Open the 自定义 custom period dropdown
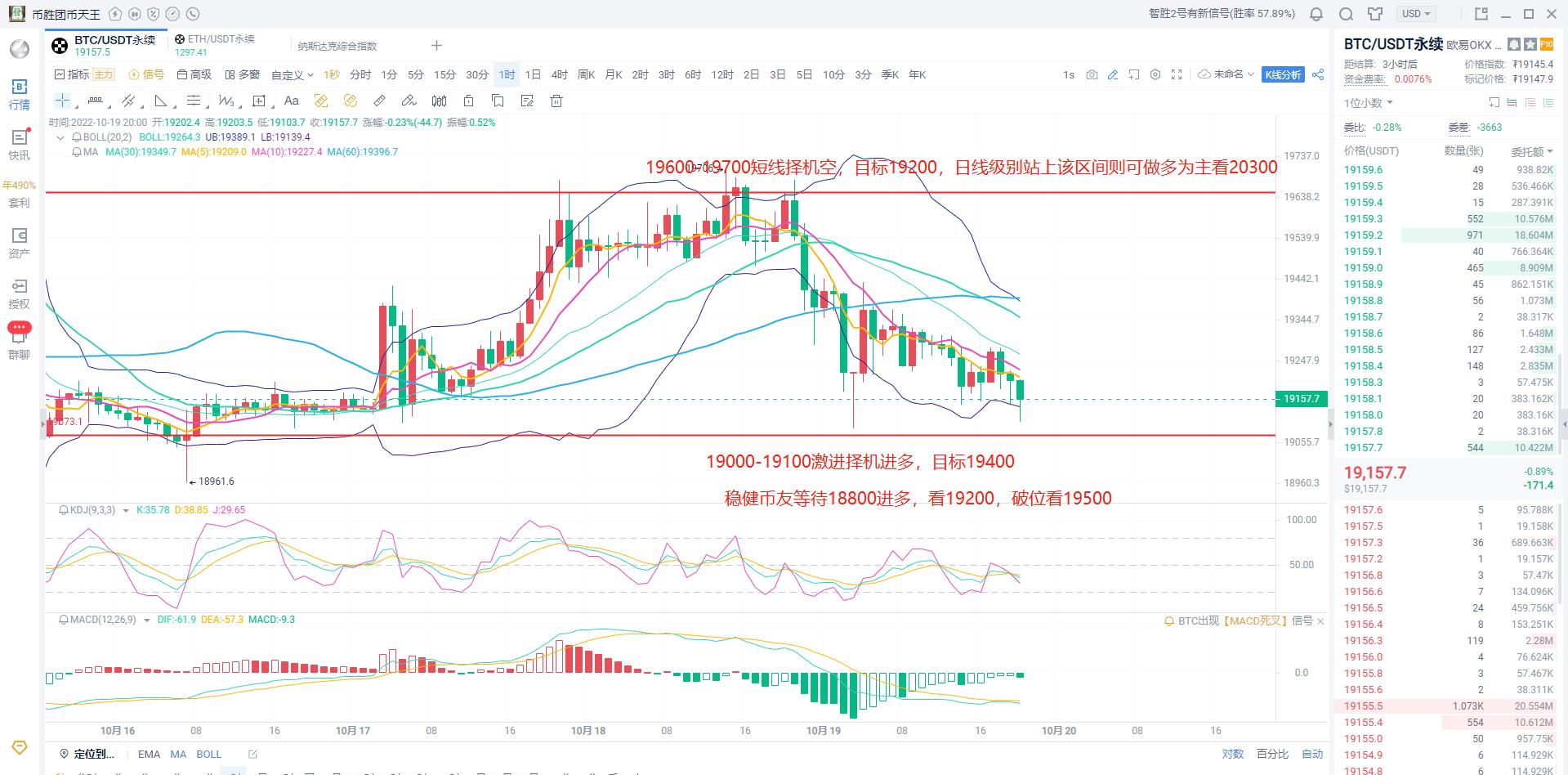Viewport: 1568px width, 775px height. click(x=292, y=75)
